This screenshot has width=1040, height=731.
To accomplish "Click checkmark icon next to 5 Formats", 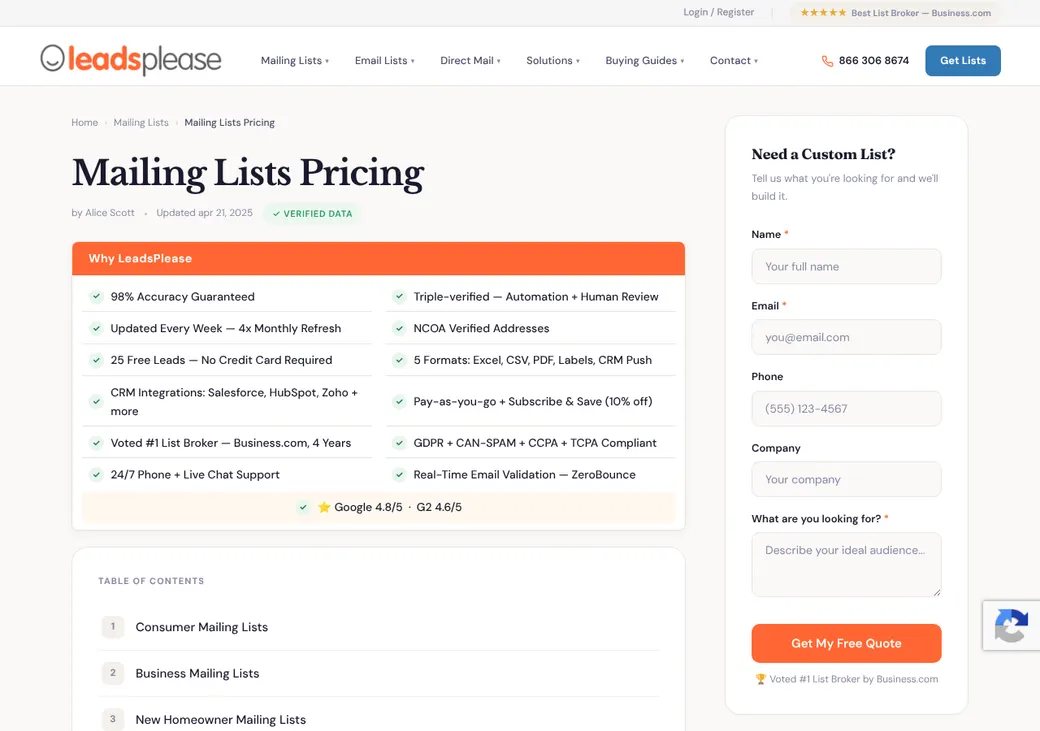I will click(x=399, y=360).
